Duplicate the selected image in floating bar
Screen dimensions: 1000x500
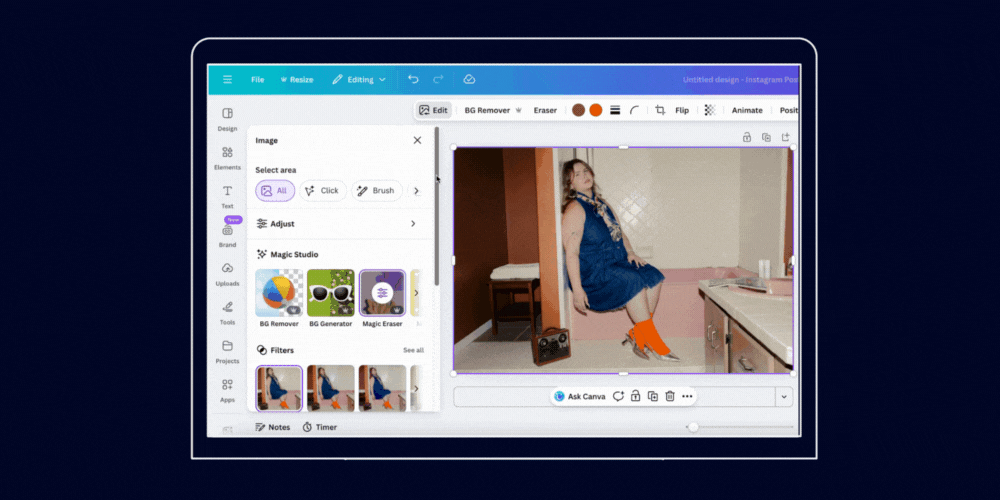point(652,396)
